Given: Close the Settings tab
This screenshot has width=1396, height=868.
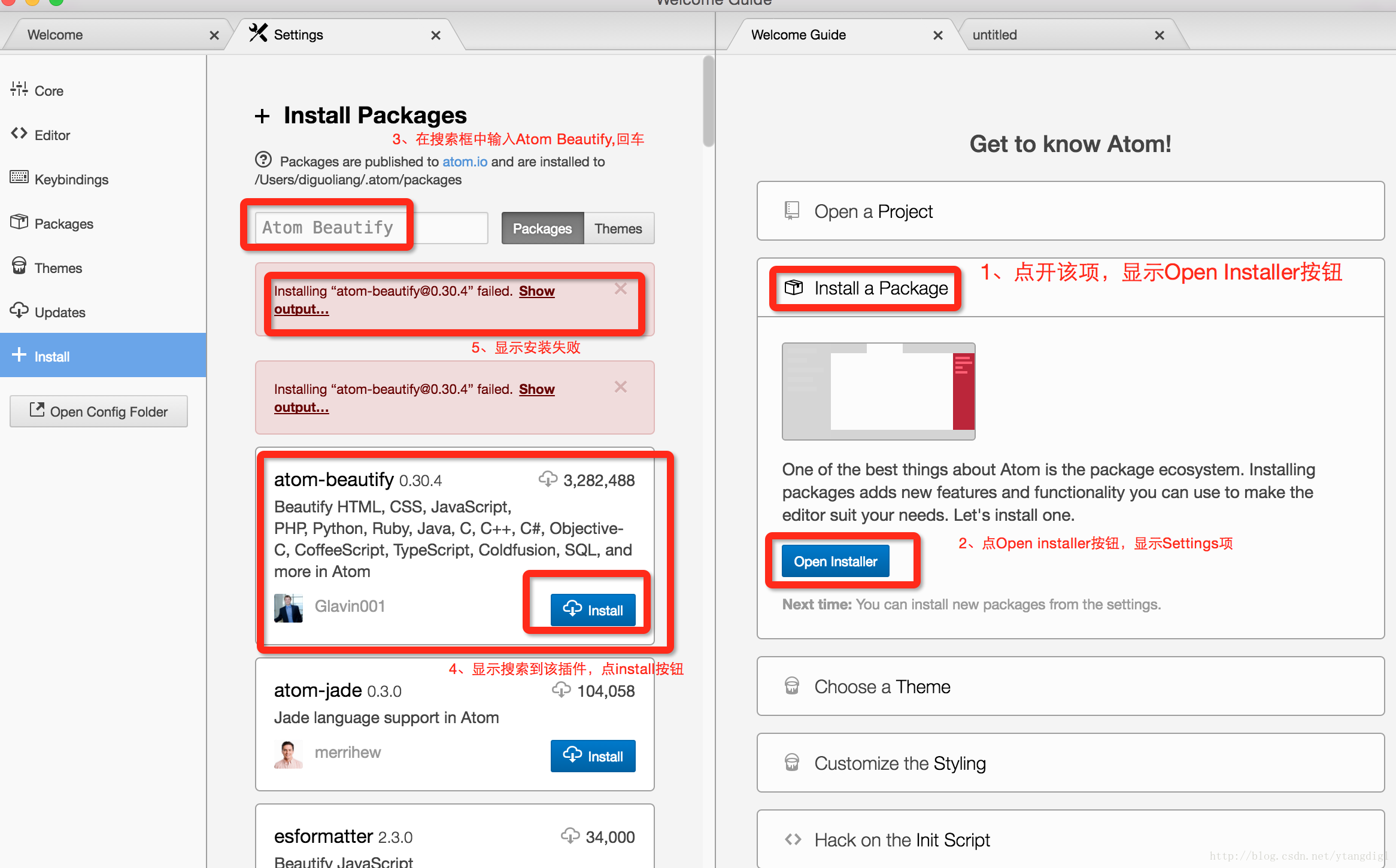Looking at the screenshot, I should click(436, 35).
